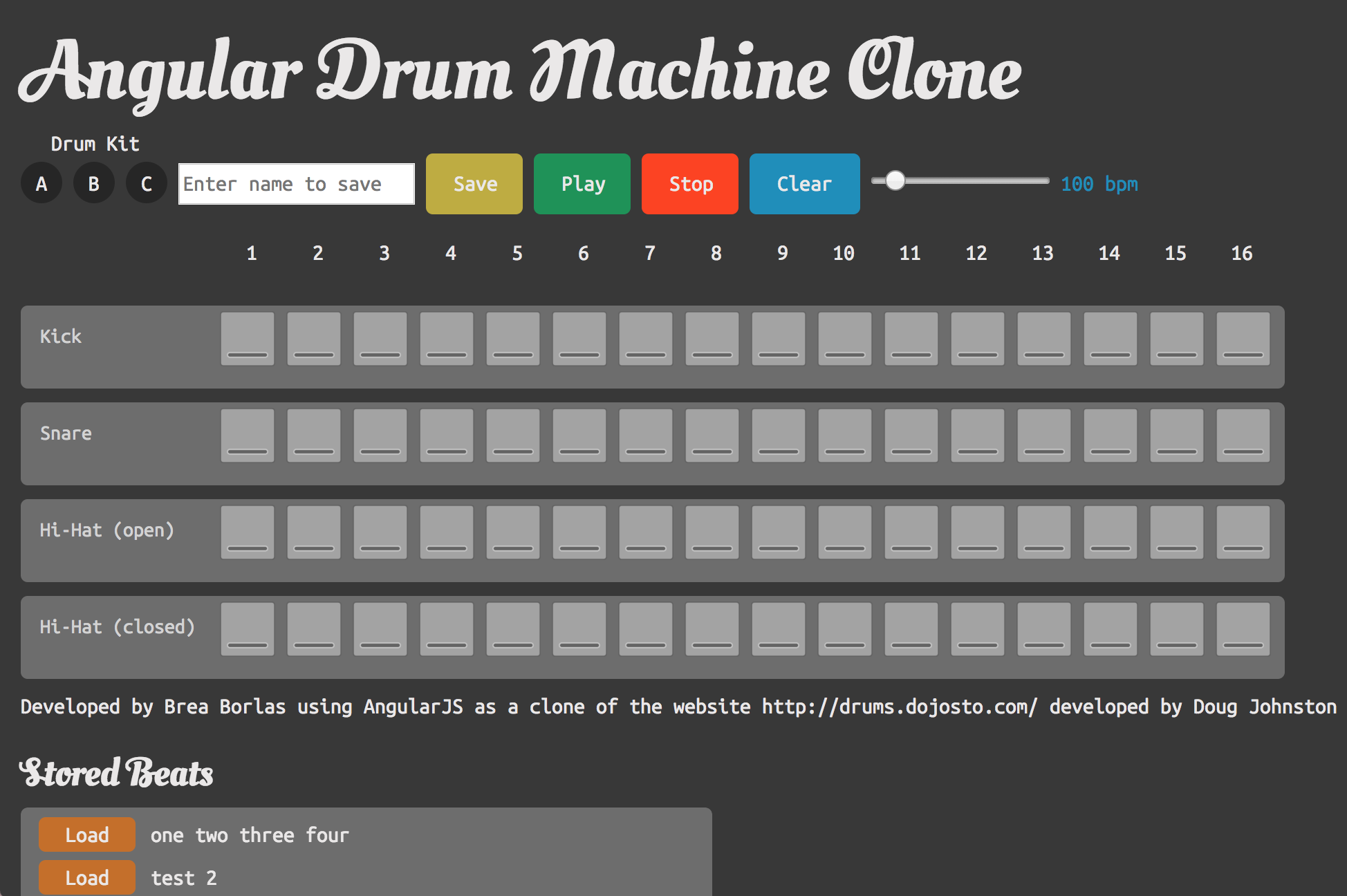The width and height of the screenshot is (1347, 896).
Task: Enable Kick step 16 pad
Action: click(x=1243, y=339)
